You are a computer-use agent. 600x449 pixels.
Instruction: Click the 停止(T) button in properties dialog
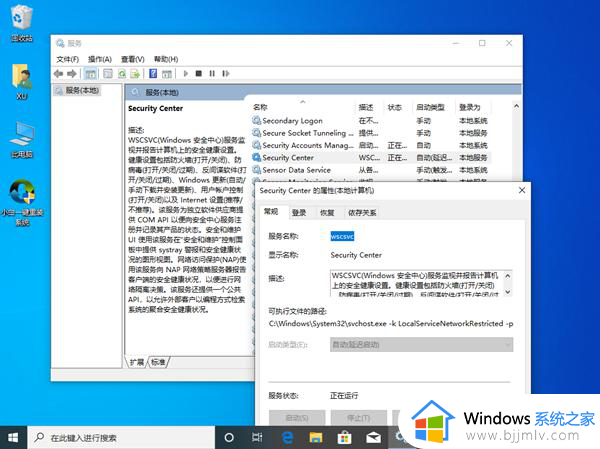point(359,418)
